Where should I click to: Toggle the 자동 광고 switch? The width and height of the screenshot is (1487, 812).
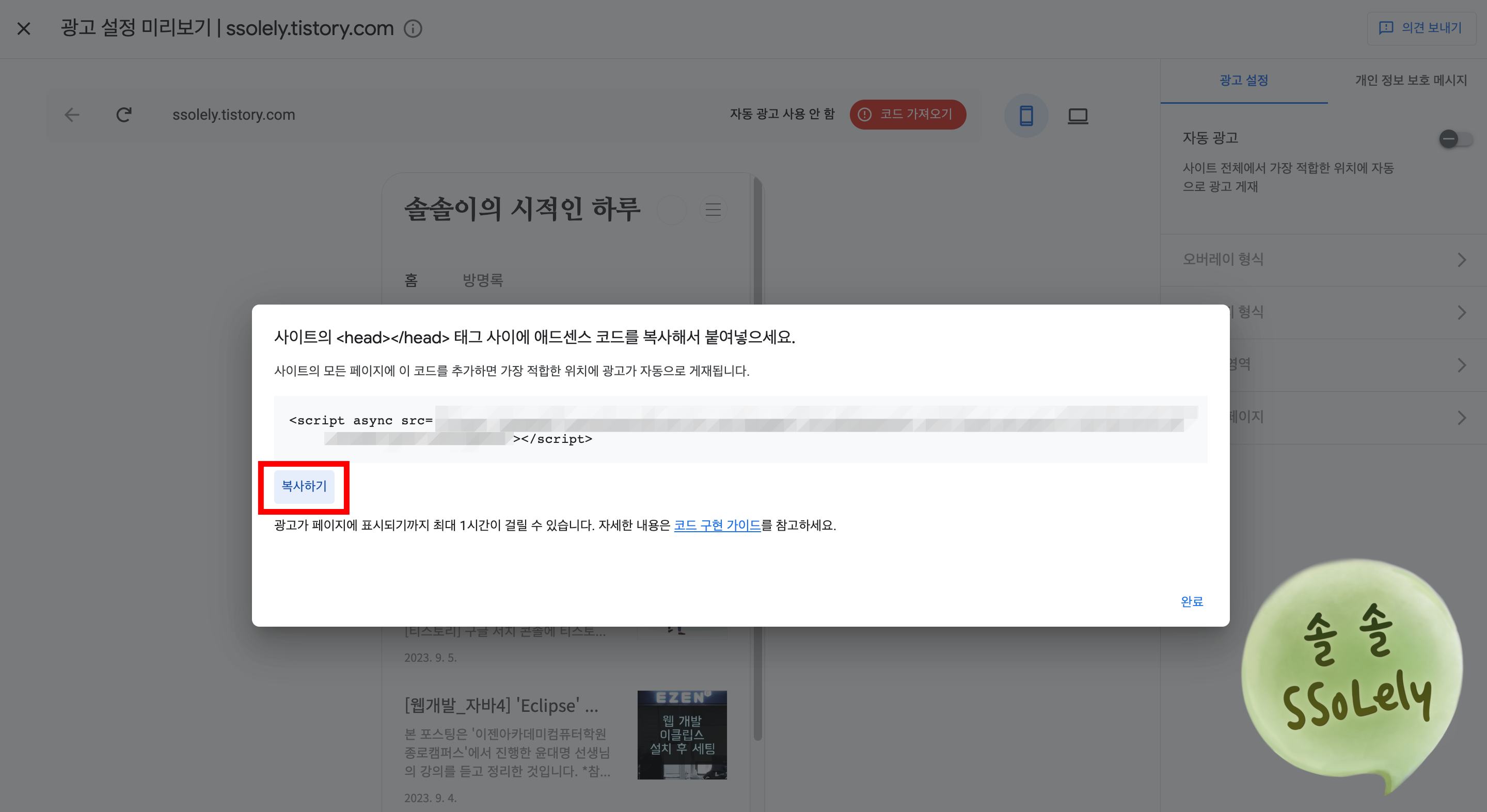point(1456,138)
